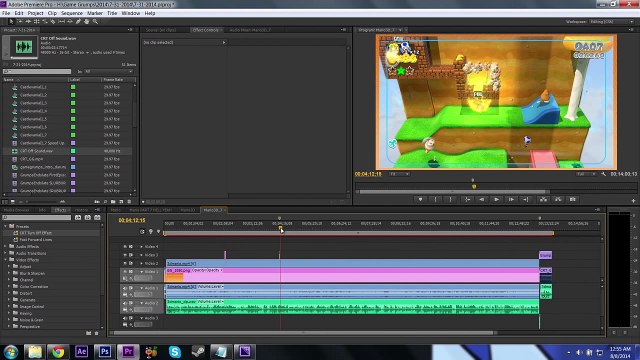The height and width of the screenshot is (360, 640).
Task: Toggle Video 4 track output eye
Action: click(x=125, y=247)
